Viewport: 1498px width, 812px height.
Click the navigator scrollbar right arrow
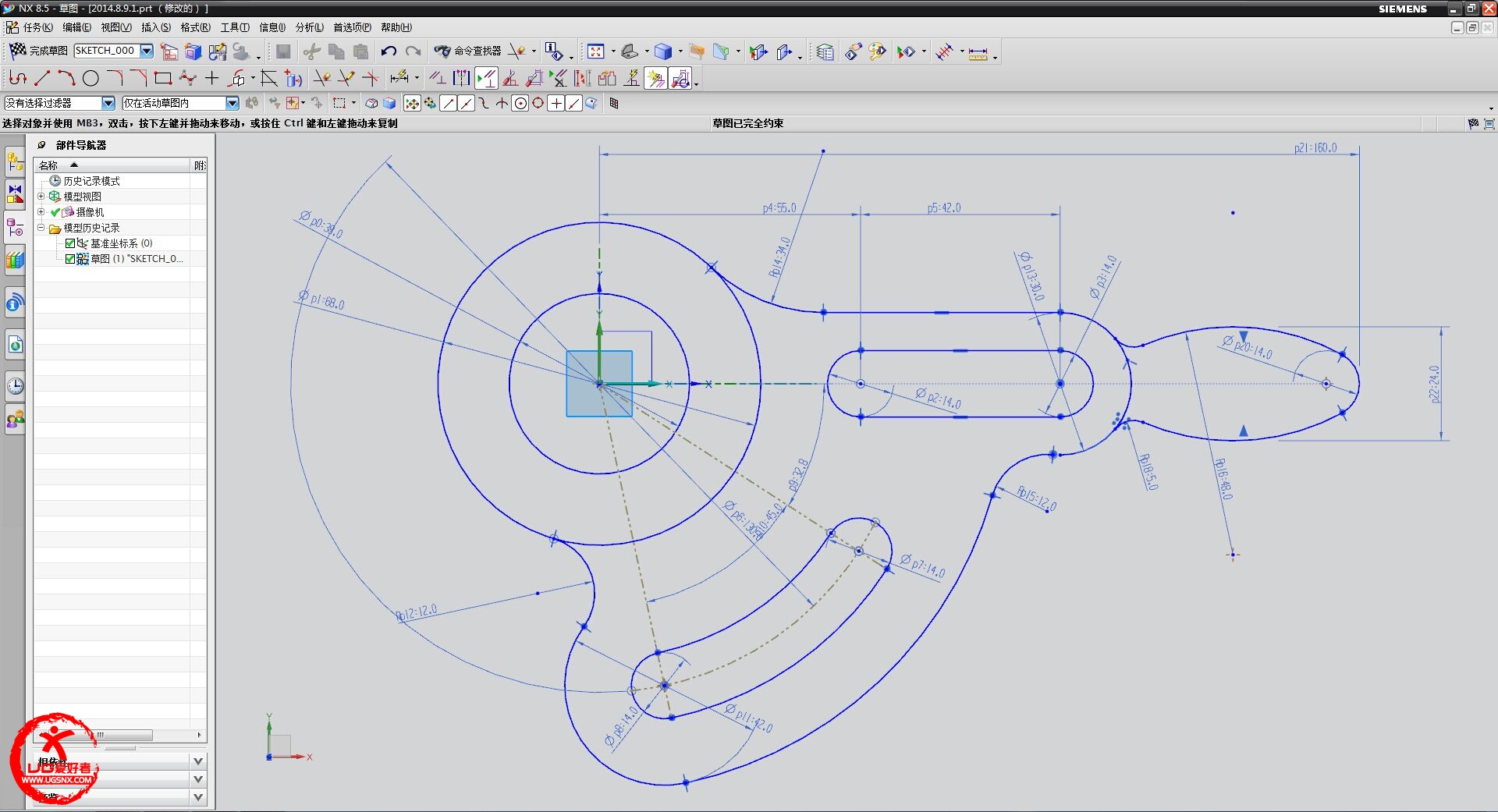tap(200, 735)
